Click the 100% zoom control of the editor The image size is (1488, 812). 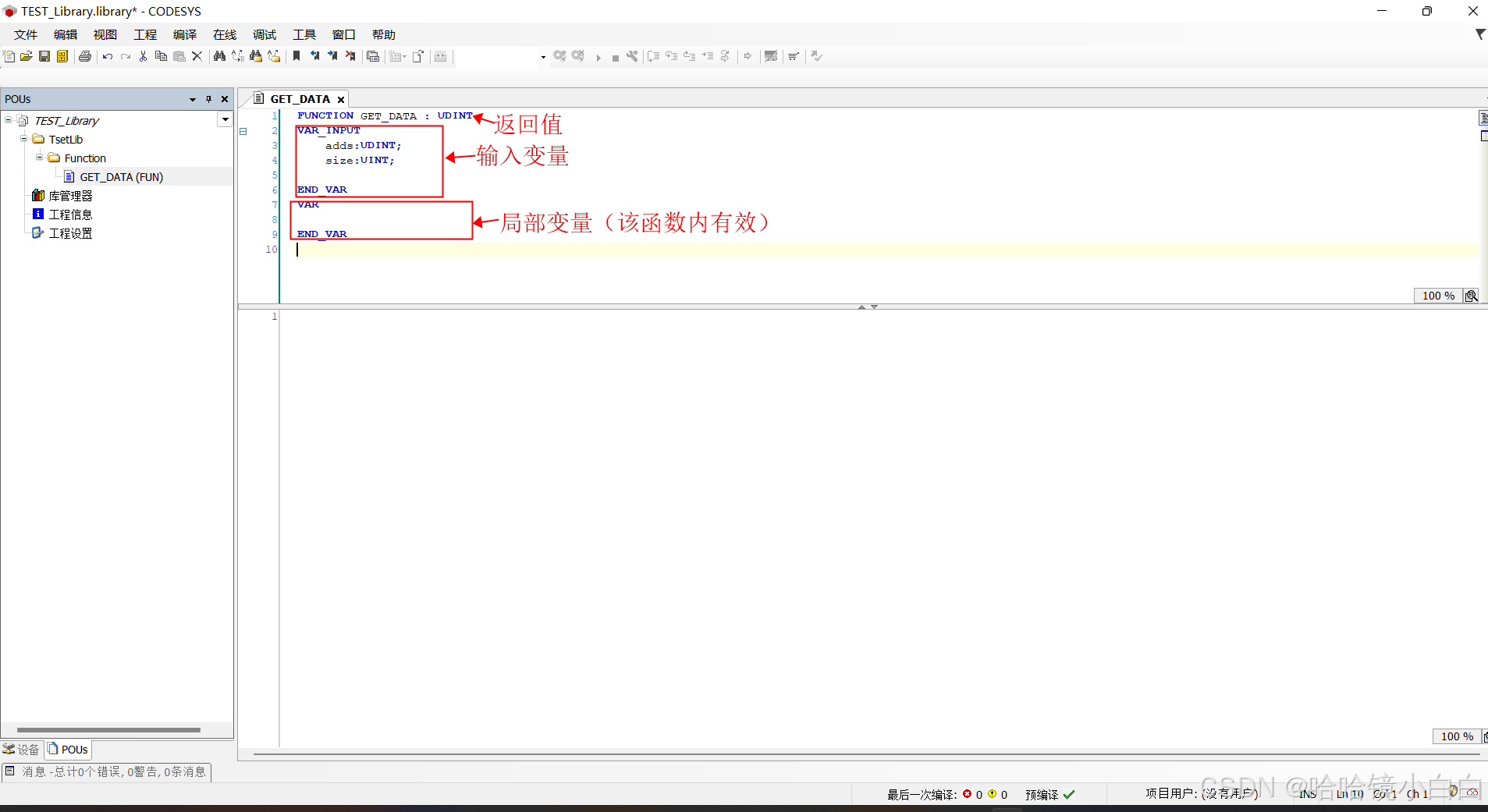click(x=1437, y=296)
